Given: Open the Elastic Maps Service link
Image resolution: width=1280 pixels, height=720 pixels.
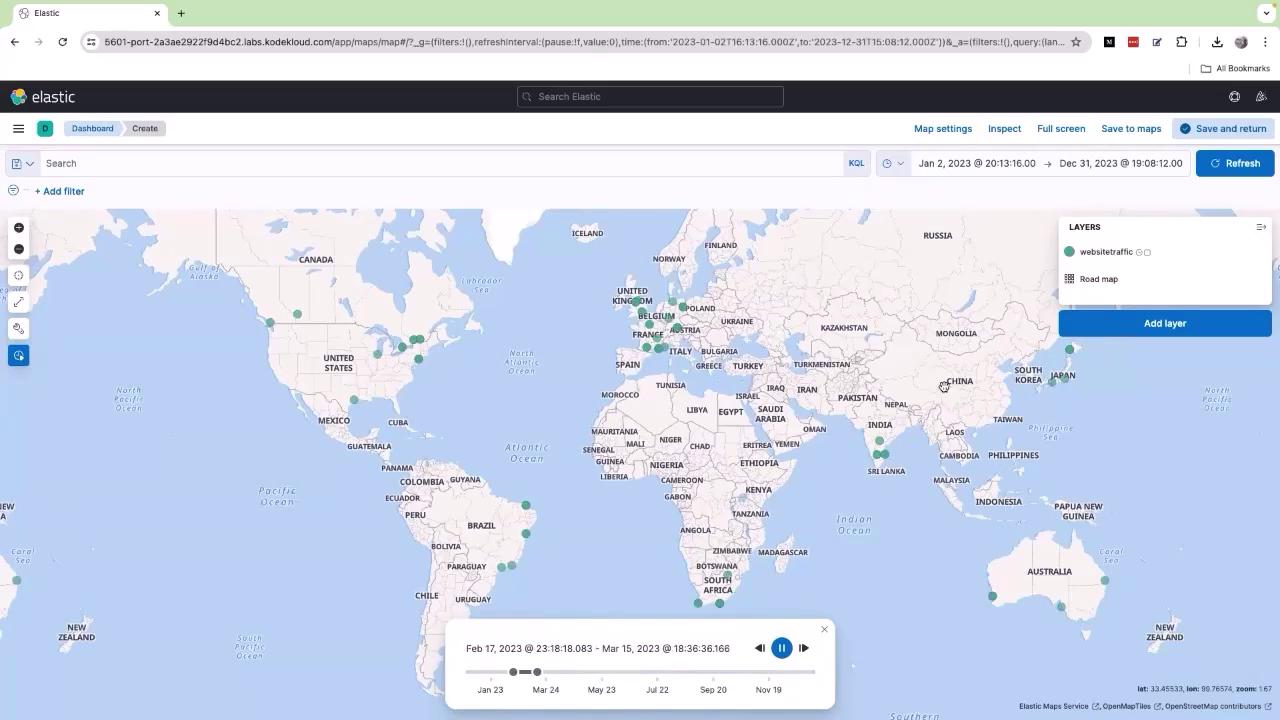Looking at the screenshot, I should click(1058, 706).
